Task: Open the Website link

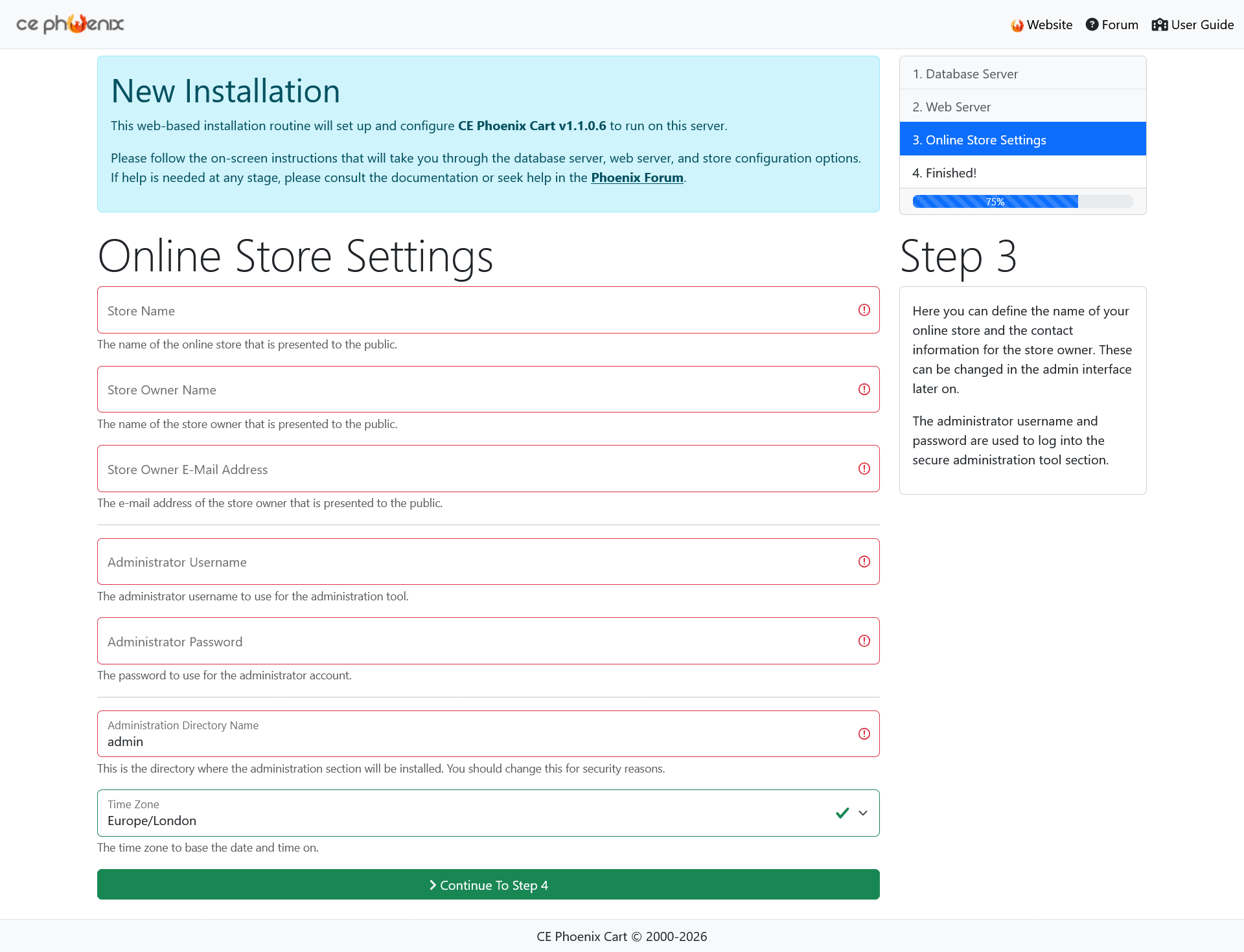Action: click(1042, 25)
